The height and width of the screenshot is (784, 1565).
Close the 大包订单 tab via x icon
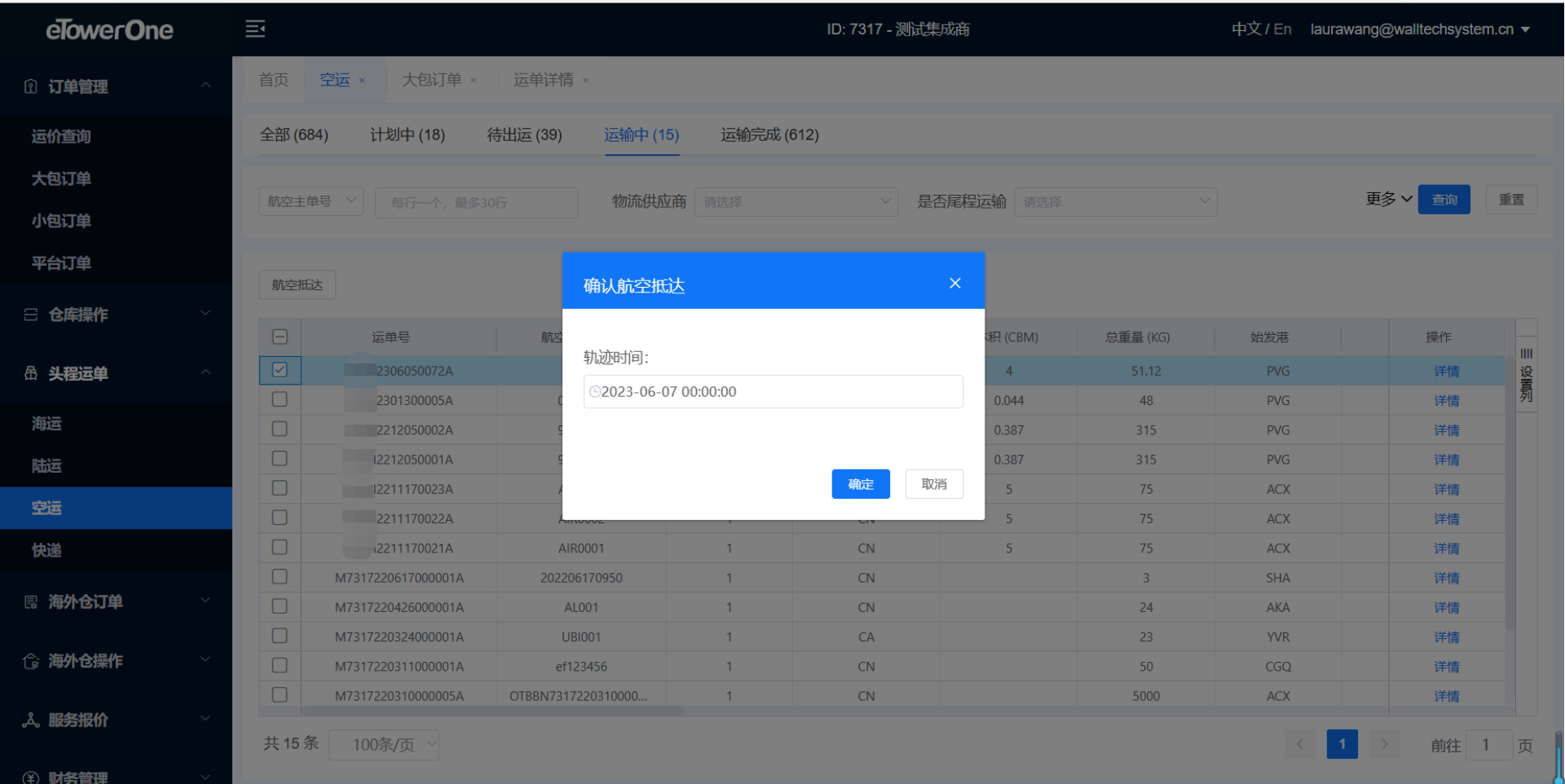point(474,80)
